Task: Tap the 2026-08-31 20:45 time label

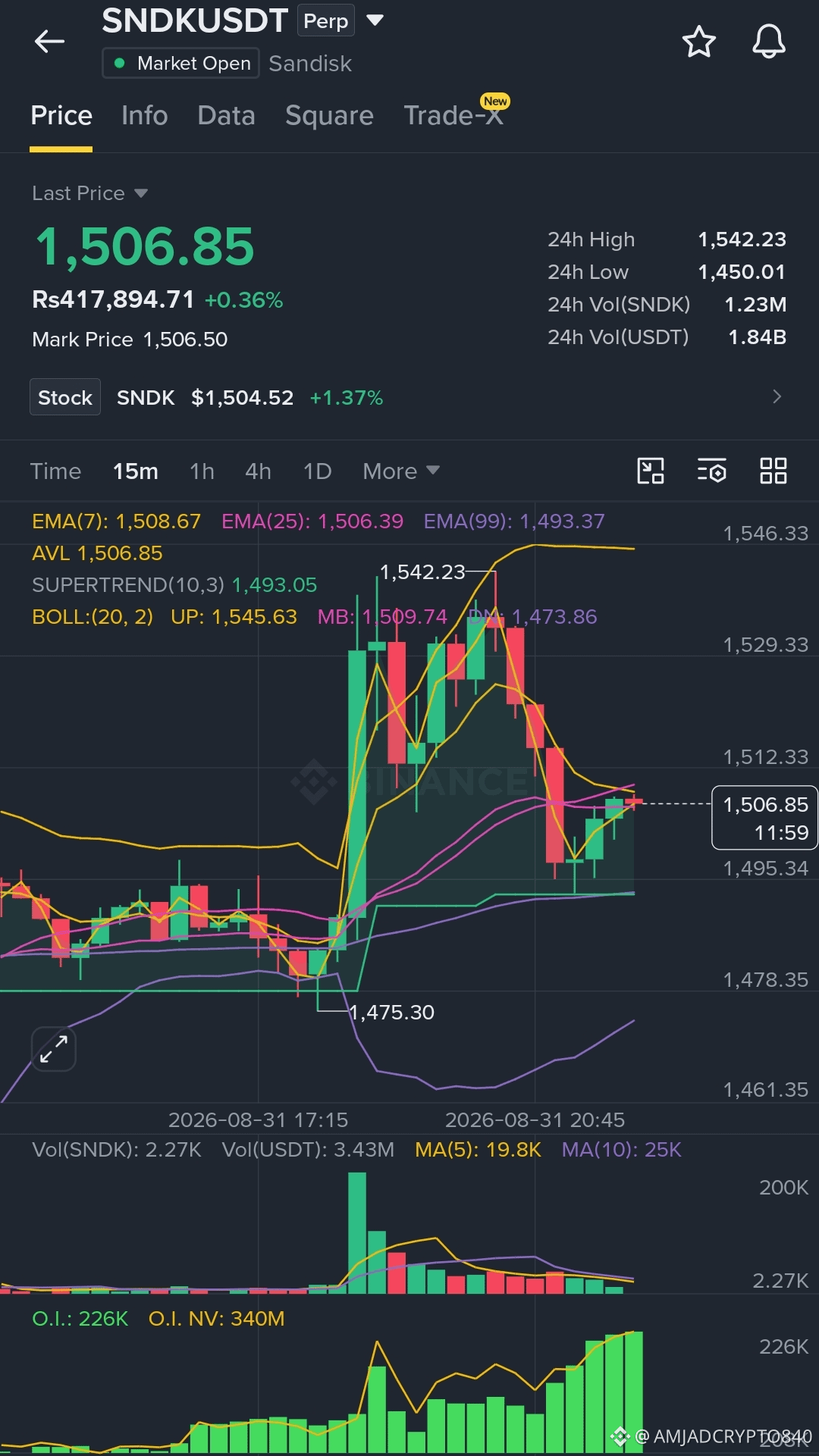Action: click(535, 1120)
